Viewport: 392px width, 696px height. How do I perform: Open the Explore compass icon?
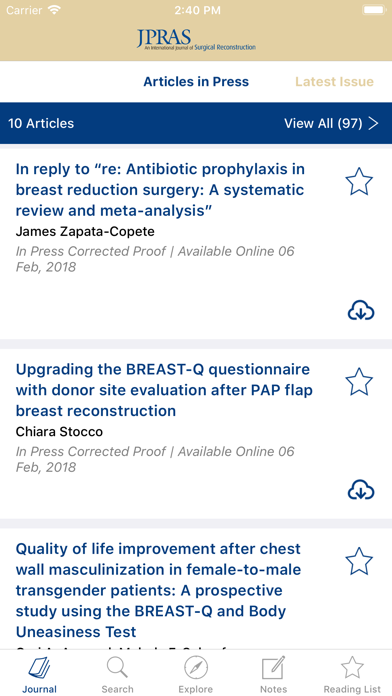(196, 668)
